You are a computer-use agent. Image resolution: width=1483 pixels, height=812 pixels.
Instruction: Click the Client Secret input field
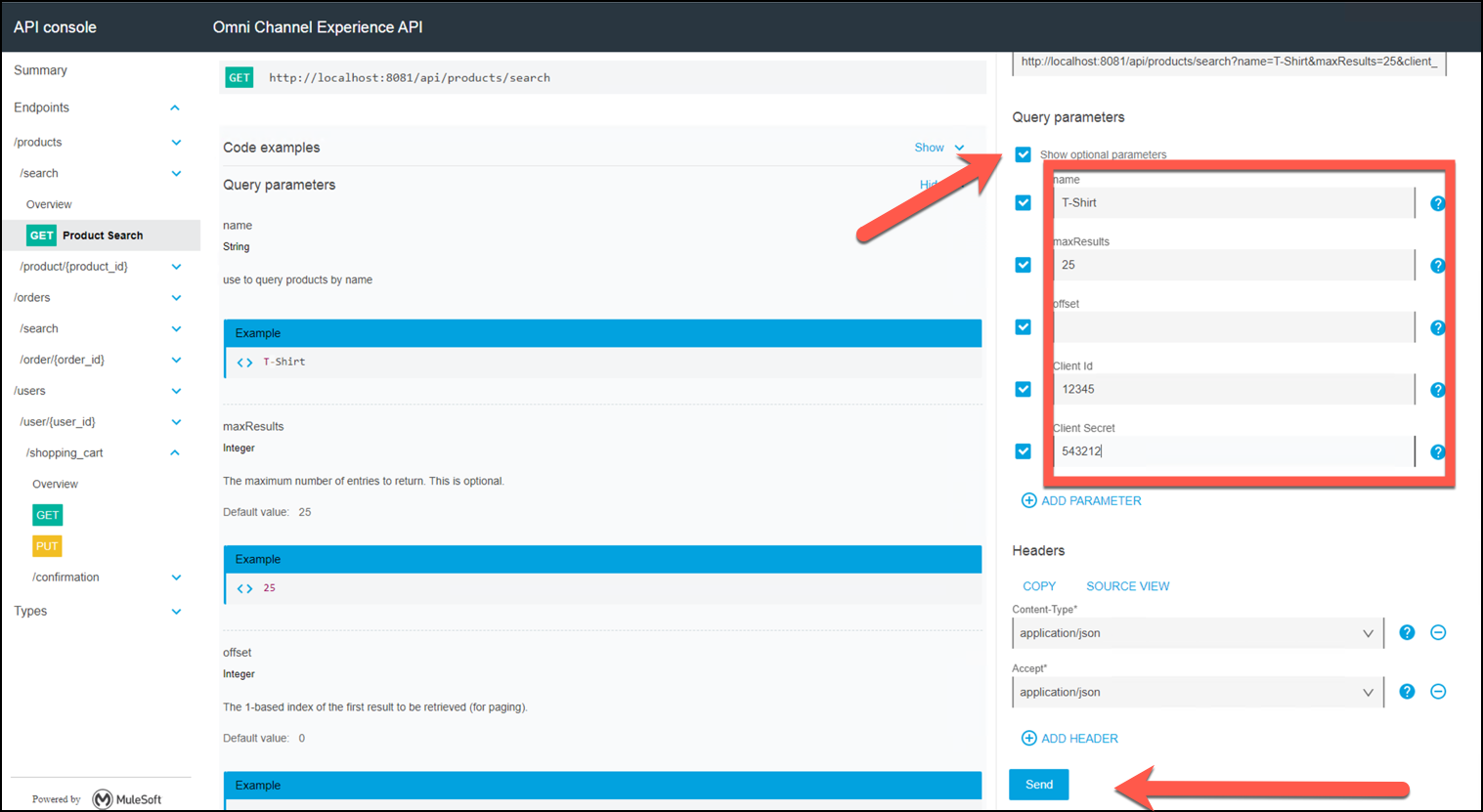click(x=1234, y=451)
